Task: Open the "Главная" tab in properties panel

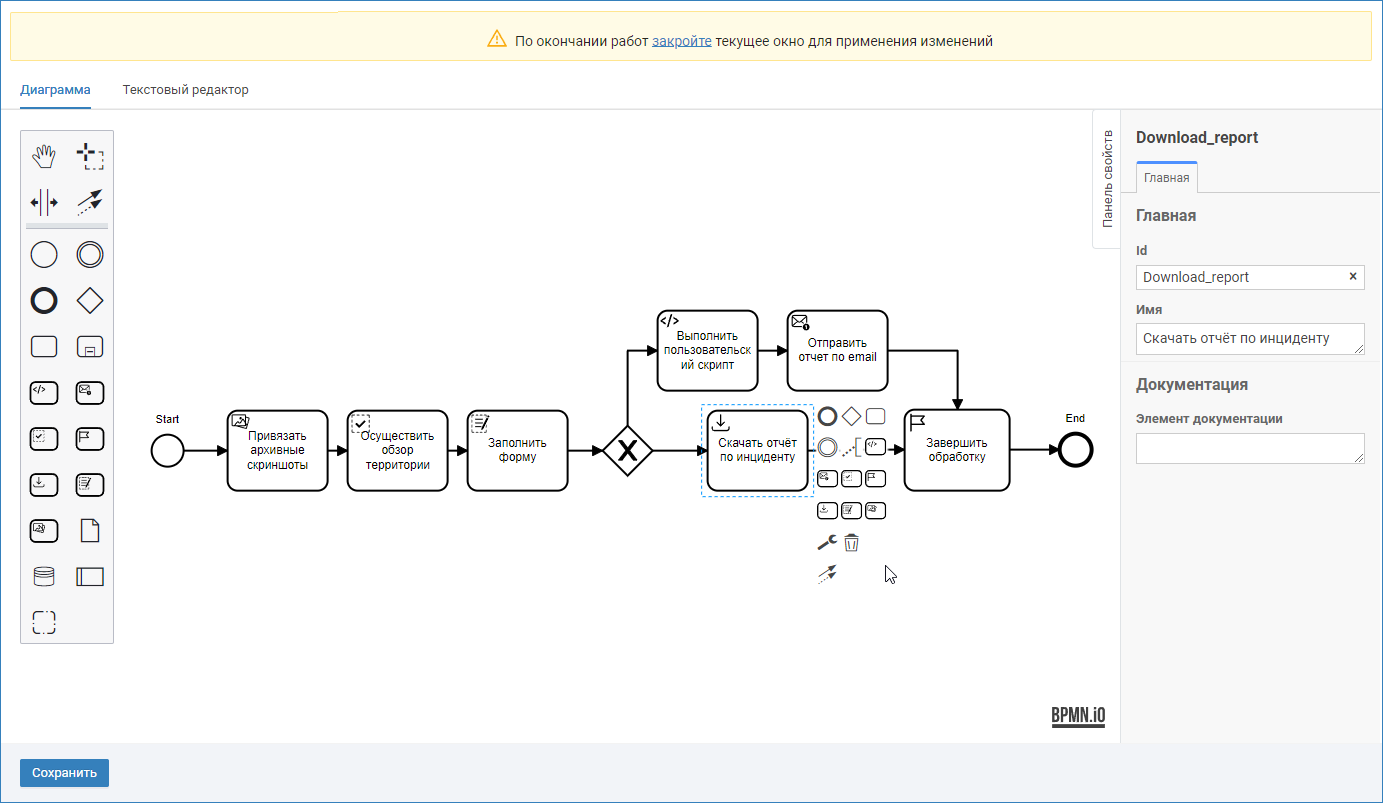Action: 1166,178
